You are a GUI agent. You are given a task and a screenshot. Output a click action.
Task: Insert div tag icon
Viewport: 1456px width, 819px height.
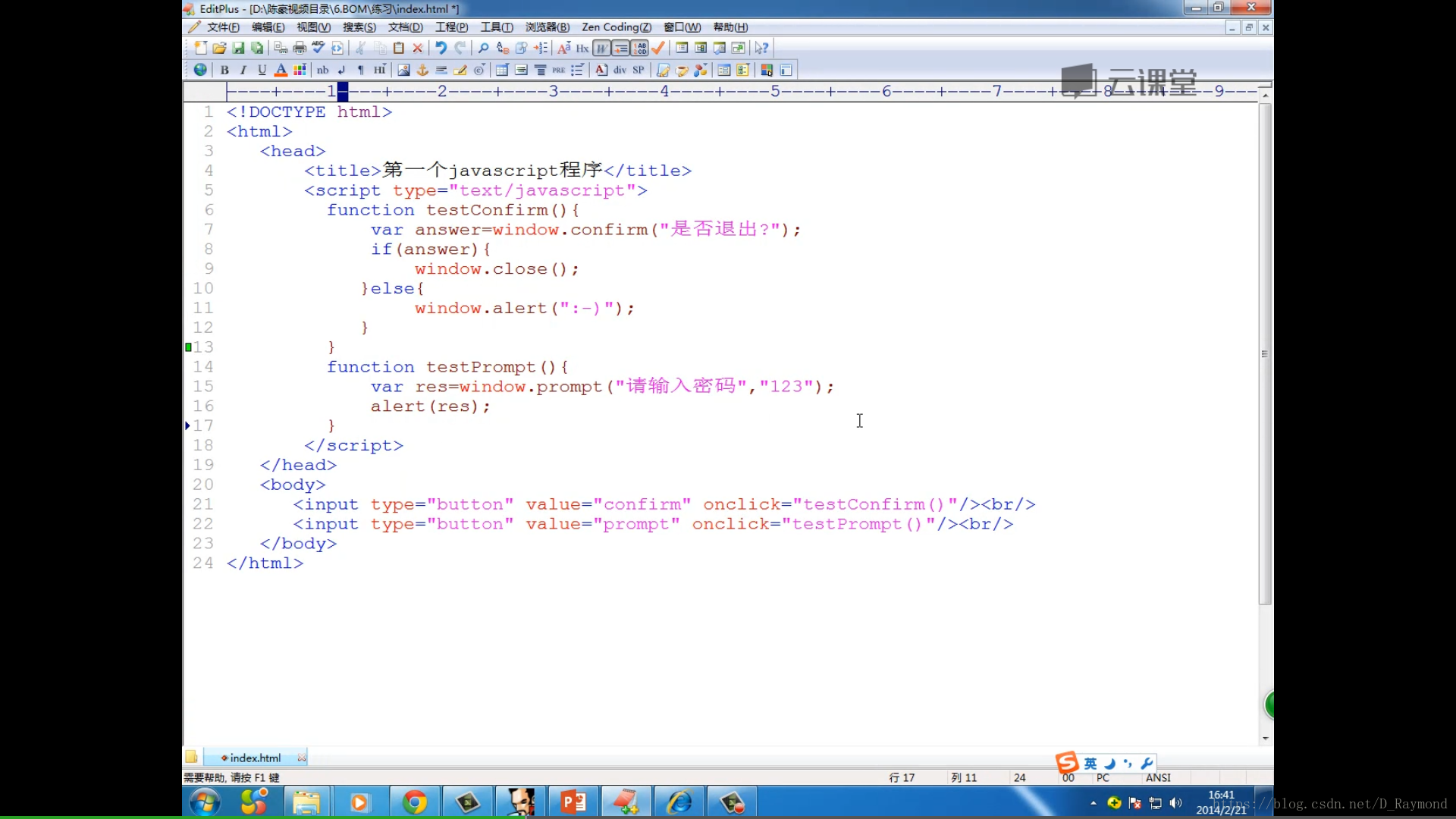point(620,70)
